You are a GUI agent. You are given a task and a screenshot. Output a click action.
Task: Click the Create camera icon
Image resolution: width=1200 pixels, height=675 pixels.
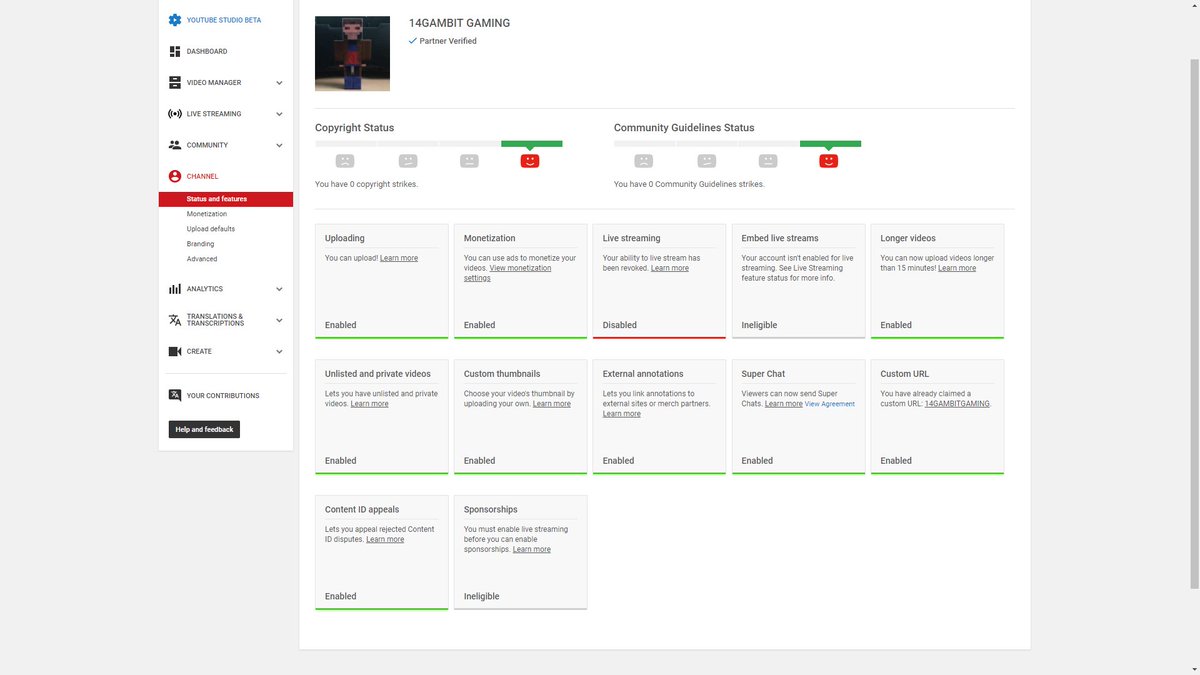point(175,351)
